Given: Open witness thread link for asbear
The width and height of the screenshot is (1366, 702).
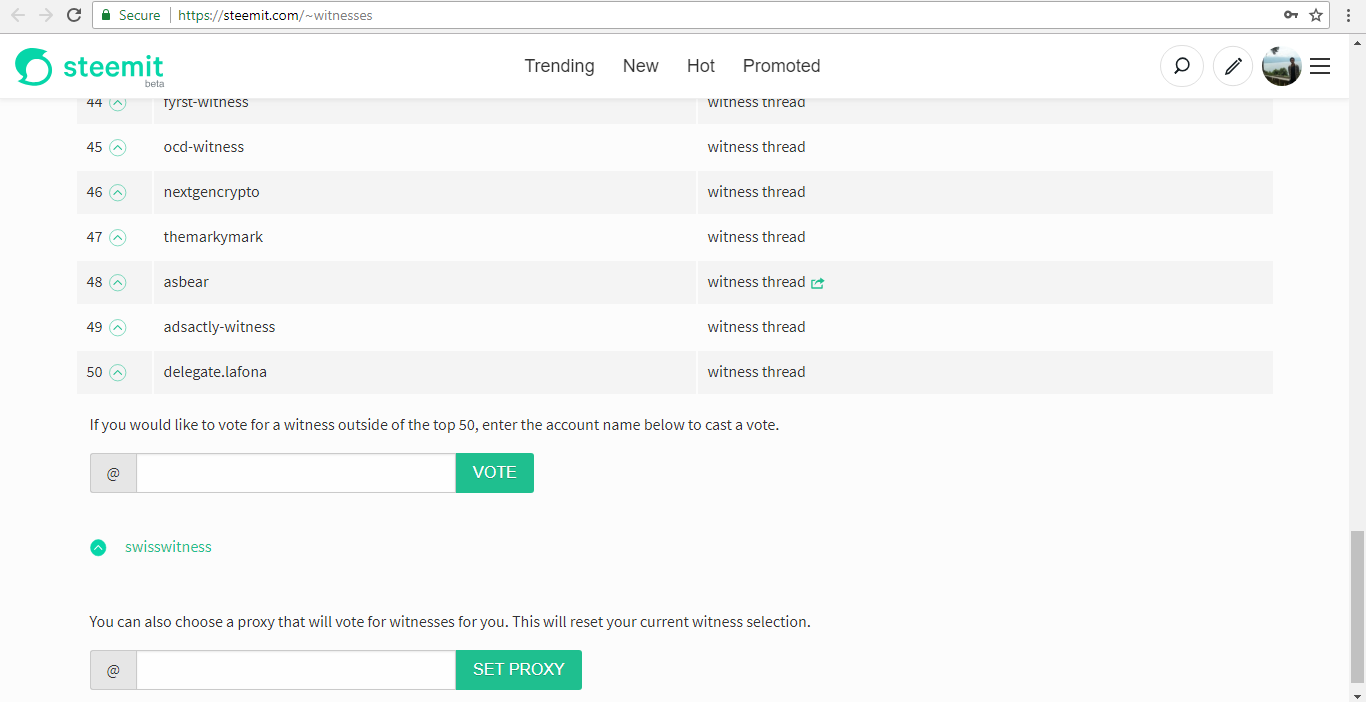Looking at the screenshot, I should click(756, 282).
